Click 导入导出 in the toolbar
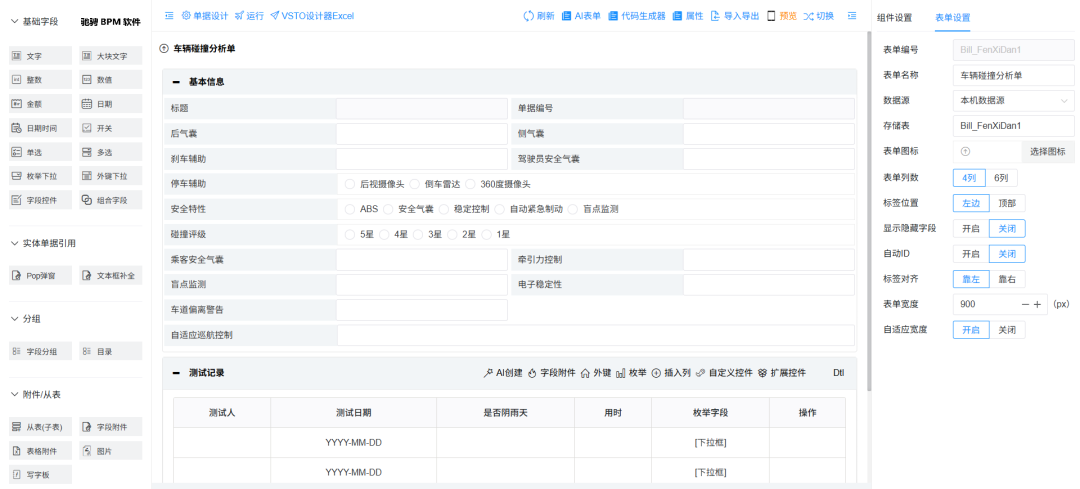The width and height of the screenshot is (1080, 489). [x=735, y=16]
